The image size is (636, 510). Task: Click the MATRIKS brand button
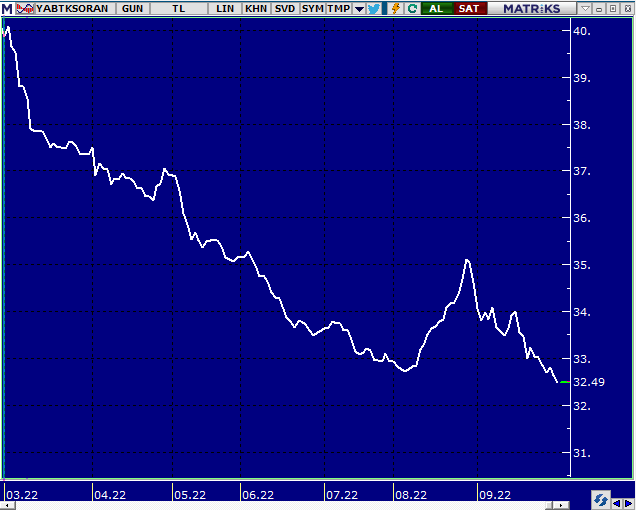click(532, 9)
